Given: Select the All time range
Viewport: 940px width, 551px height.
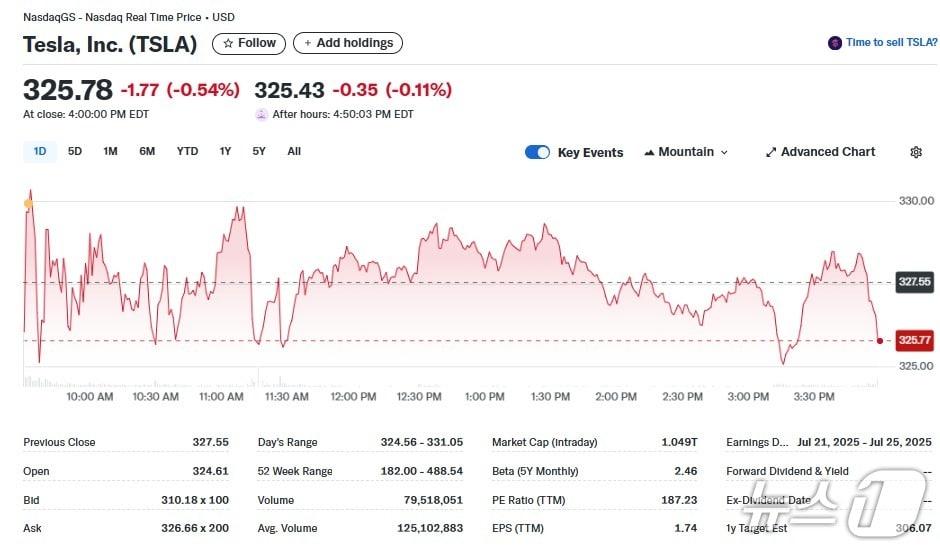Looking at the screenshot, I should click(294, 151).
